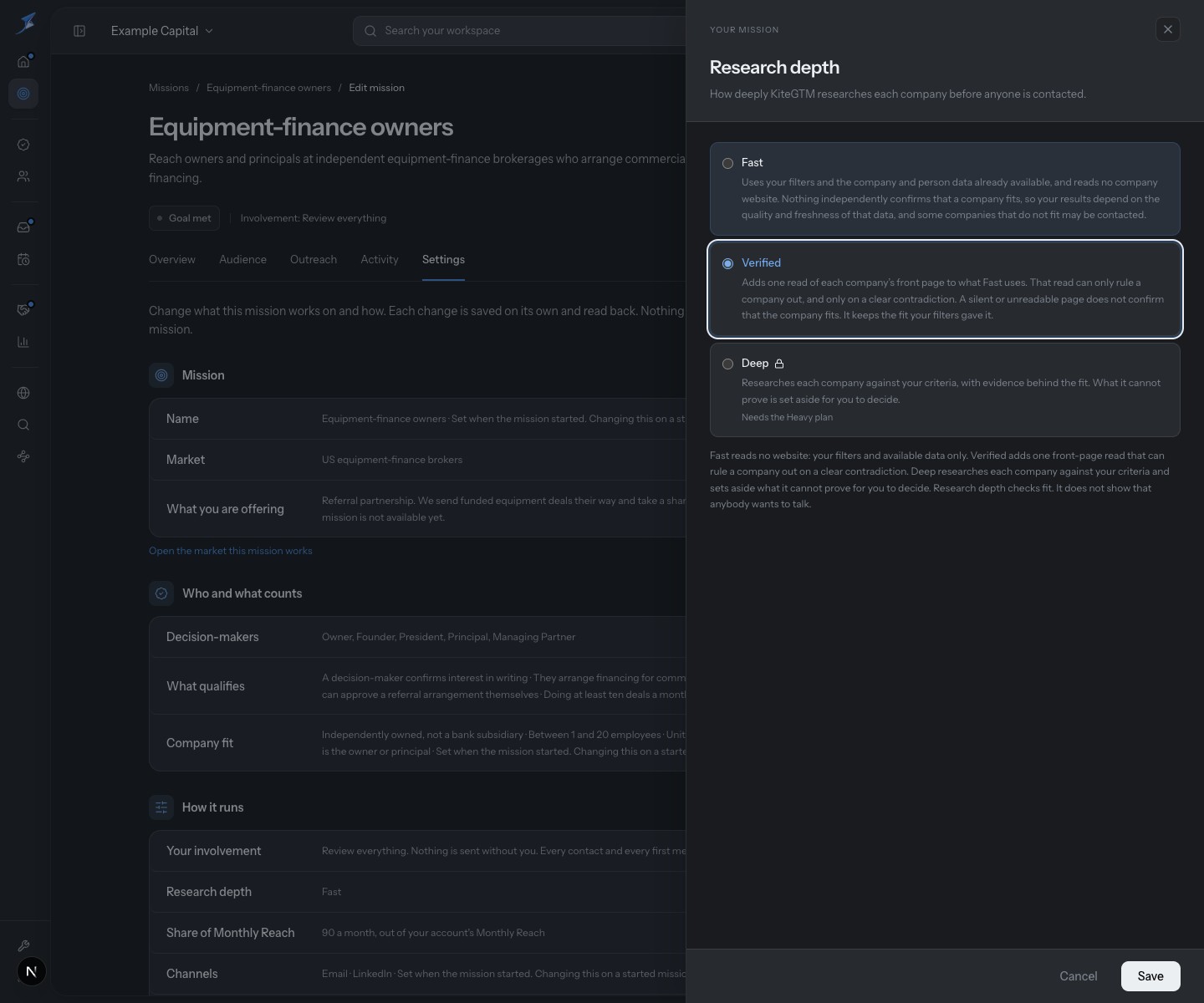Cancel the research depth panel

(1079, 976)
